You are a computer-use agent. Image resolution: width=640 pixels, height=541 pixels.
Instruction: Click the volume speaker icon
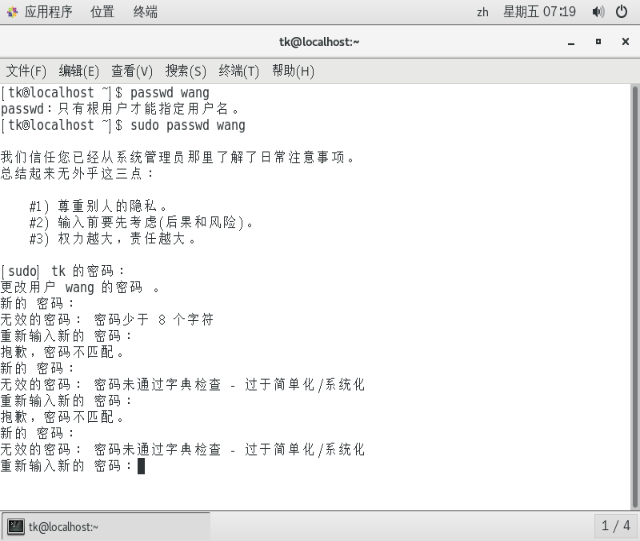(598, 12)
